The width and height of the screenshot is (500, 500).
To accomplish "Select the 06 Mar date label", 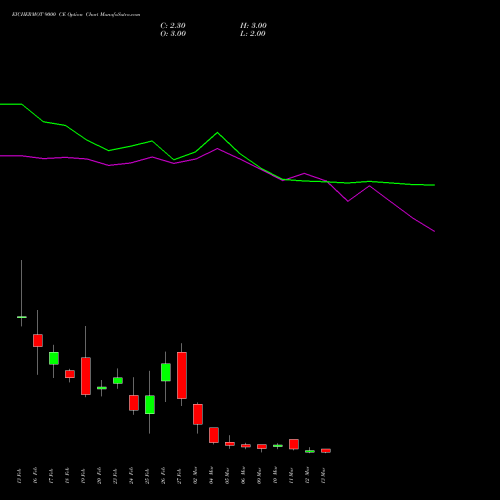I will [x=243, y=475].
